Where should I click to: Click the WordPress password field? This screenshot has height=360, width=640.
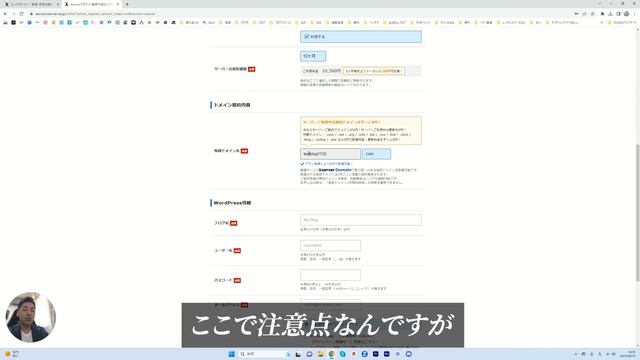(330, 275)
